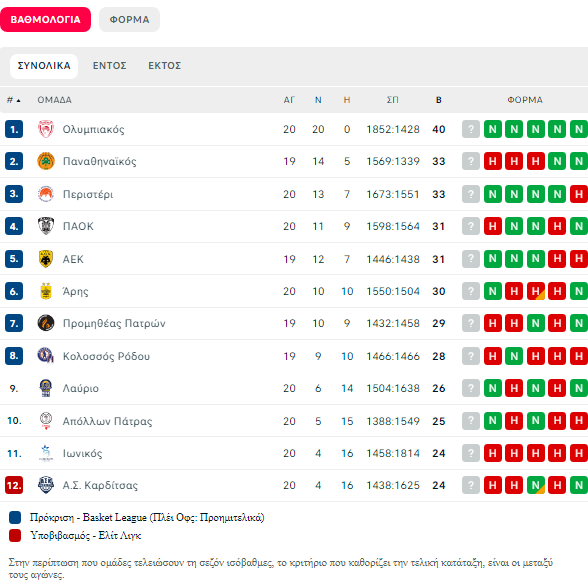Screen dimensions: 588x588
Task: Click the Ολυμπιακός team logo
Action: click(x=46, y=129)
